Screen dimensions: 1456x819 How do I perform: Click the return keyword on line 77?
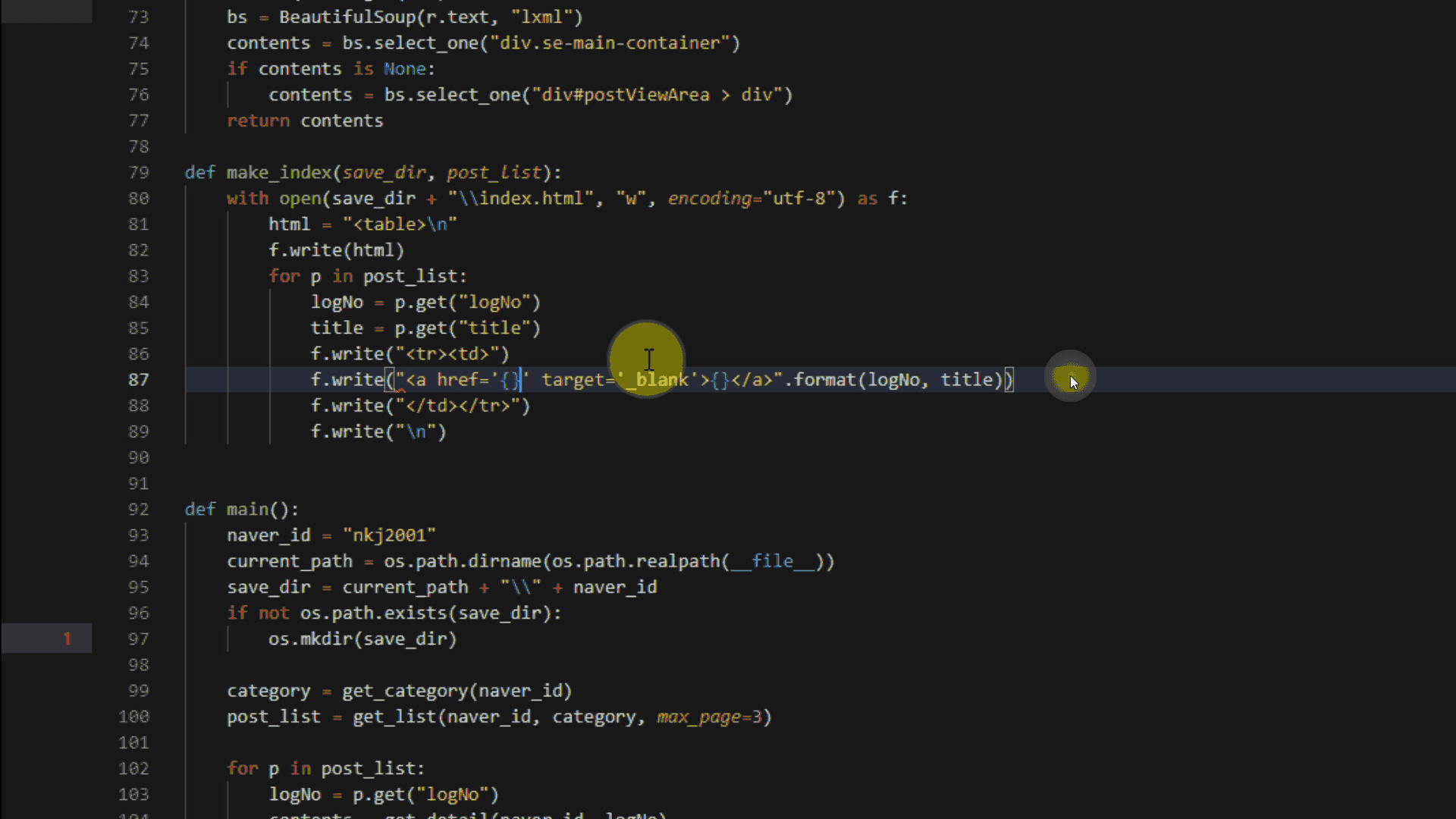tap(258, 121)
